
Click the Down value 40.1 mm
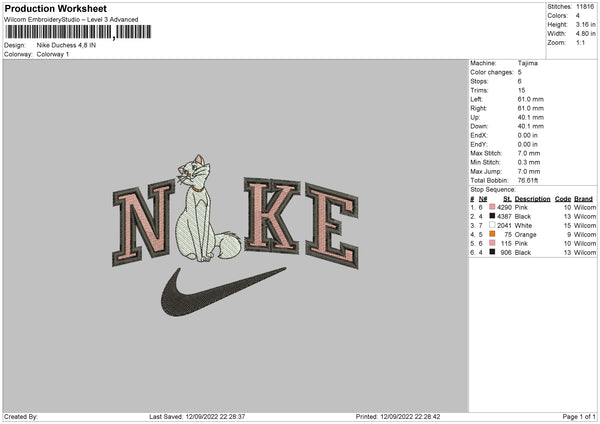[531, 126]
